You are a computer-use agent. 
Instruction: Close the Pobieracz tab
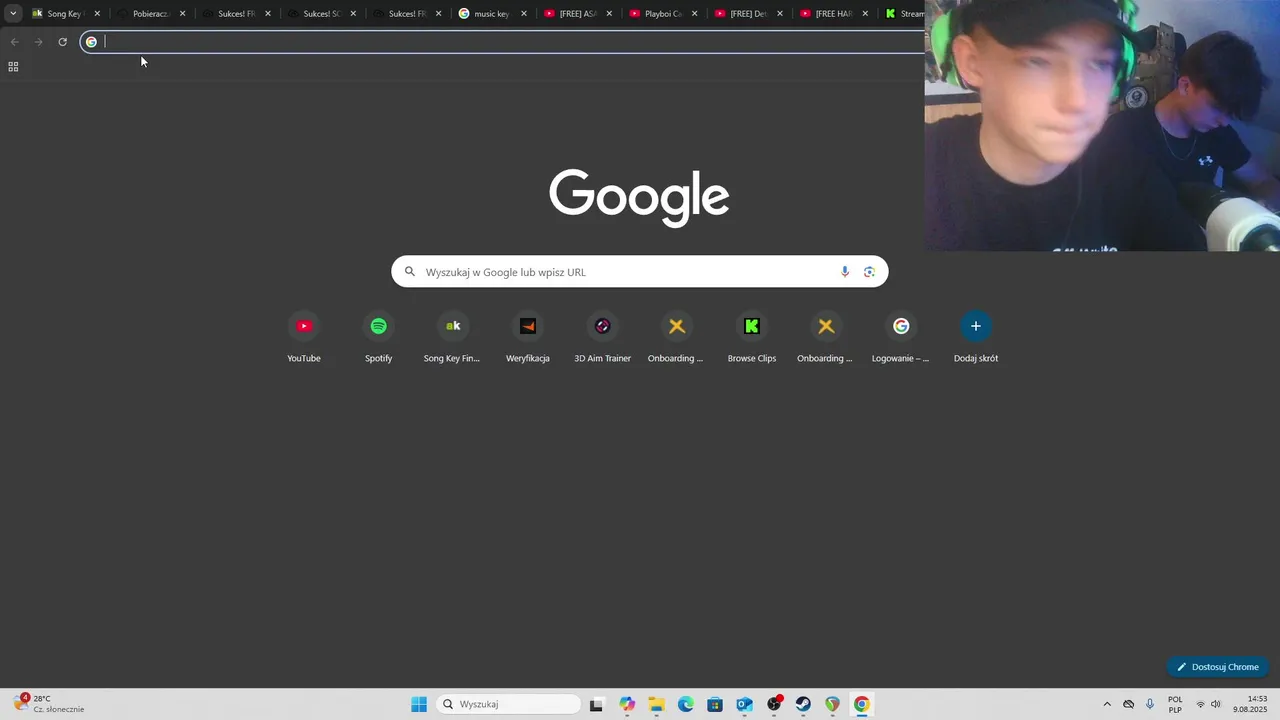point(182,14)
